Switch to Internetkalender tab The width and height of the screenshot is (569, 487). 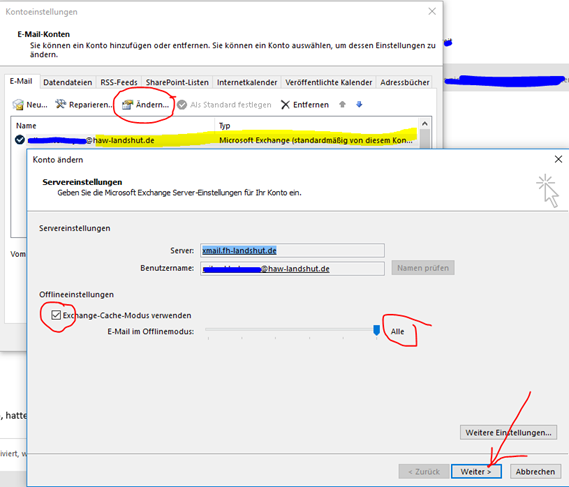coord(247,82)
